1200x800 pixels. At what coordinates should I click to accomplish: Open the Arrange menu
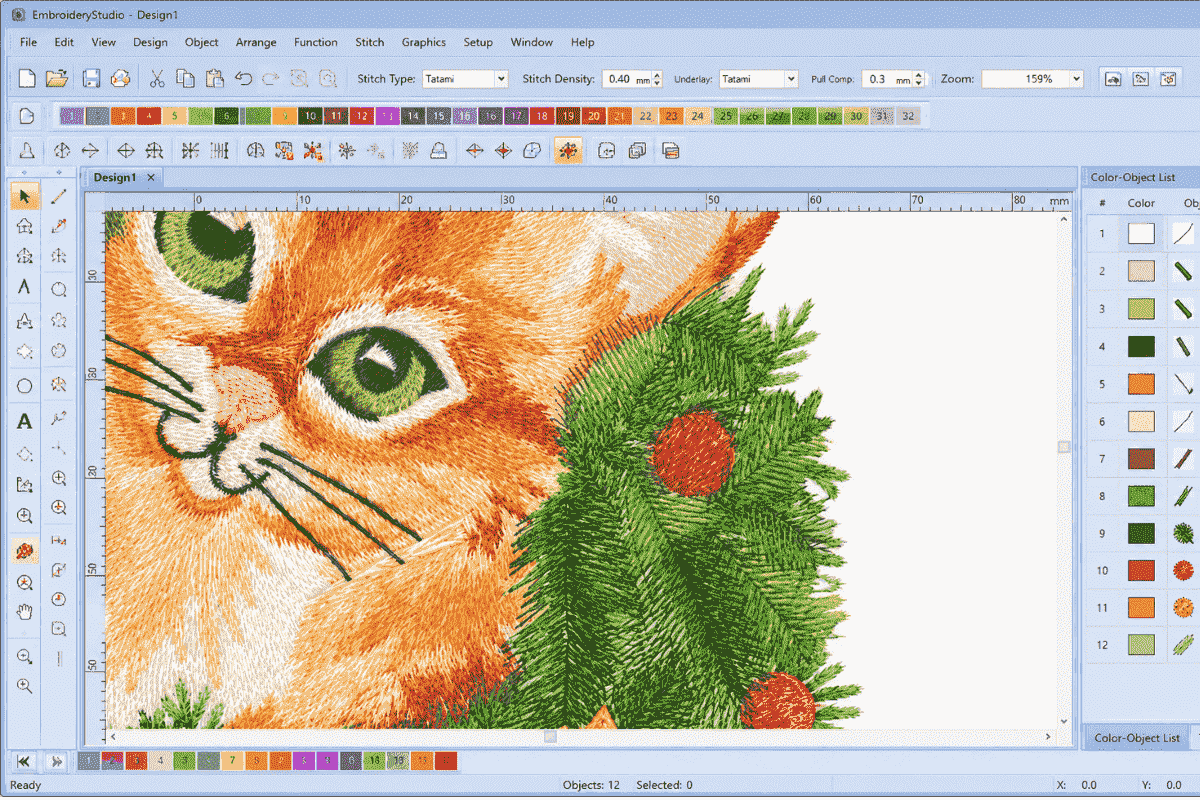(x=256, y=42)
